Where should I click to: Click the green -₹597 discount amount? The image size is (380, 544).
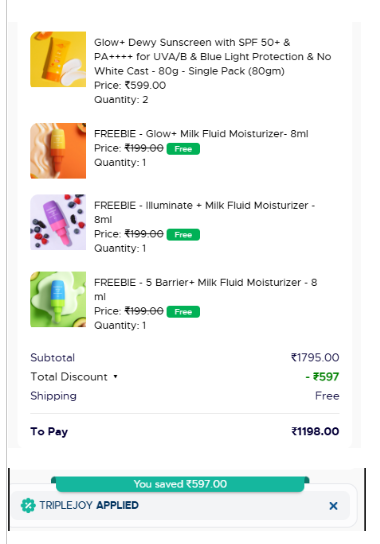[x=322, y=377]
